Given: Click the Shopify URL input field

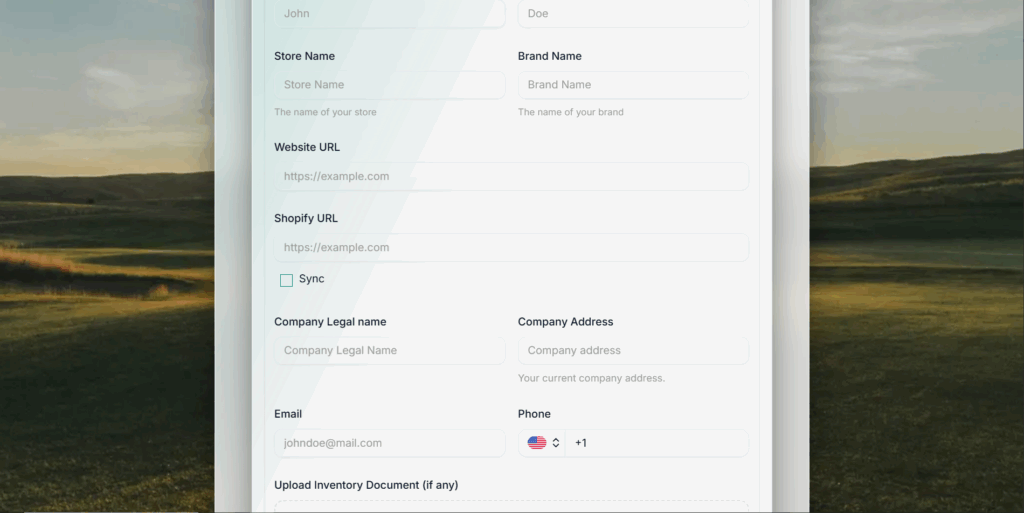Looking at the screenshot, I should (x=511, y=248).
